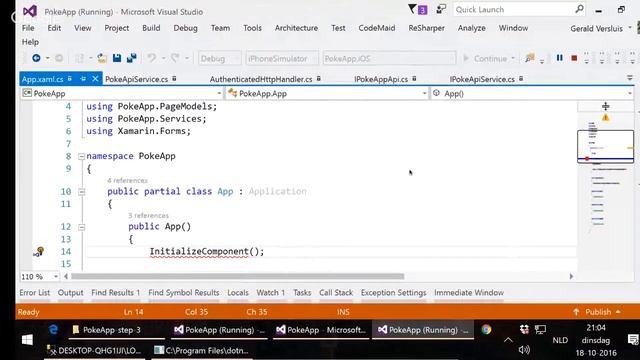Show hidden tray icons chevron
Screen dimensions: 640x360
(508, 340)
